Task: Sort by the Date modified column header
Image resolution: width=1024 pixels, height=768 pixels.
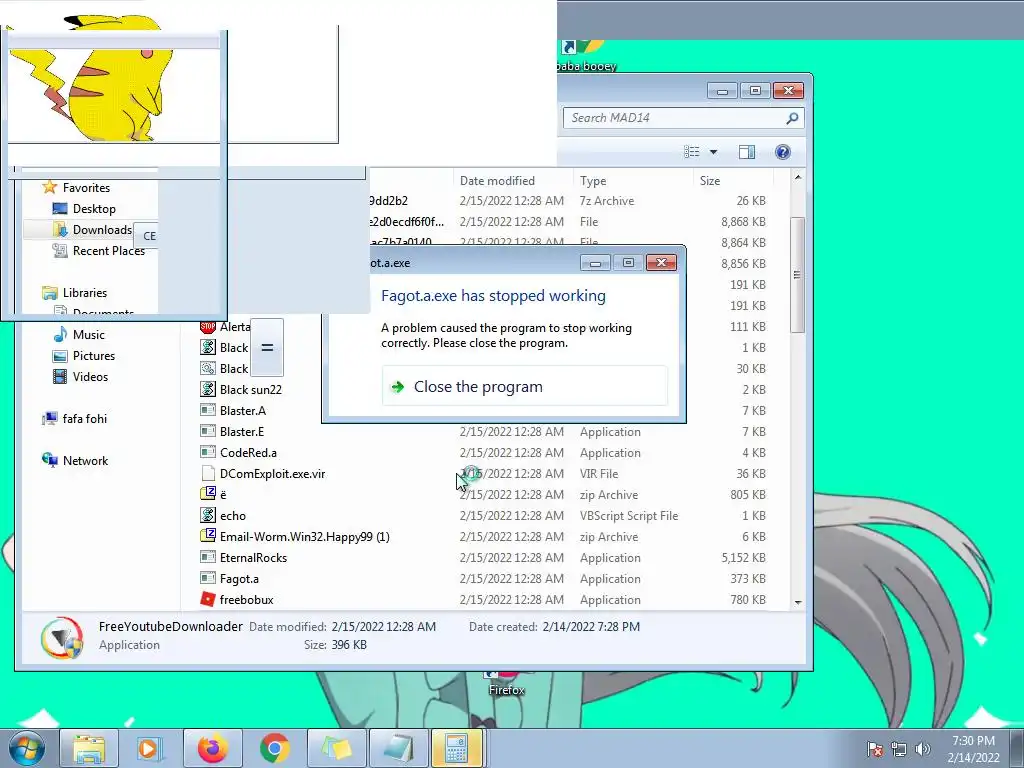Action: click(x=497, y=181)
